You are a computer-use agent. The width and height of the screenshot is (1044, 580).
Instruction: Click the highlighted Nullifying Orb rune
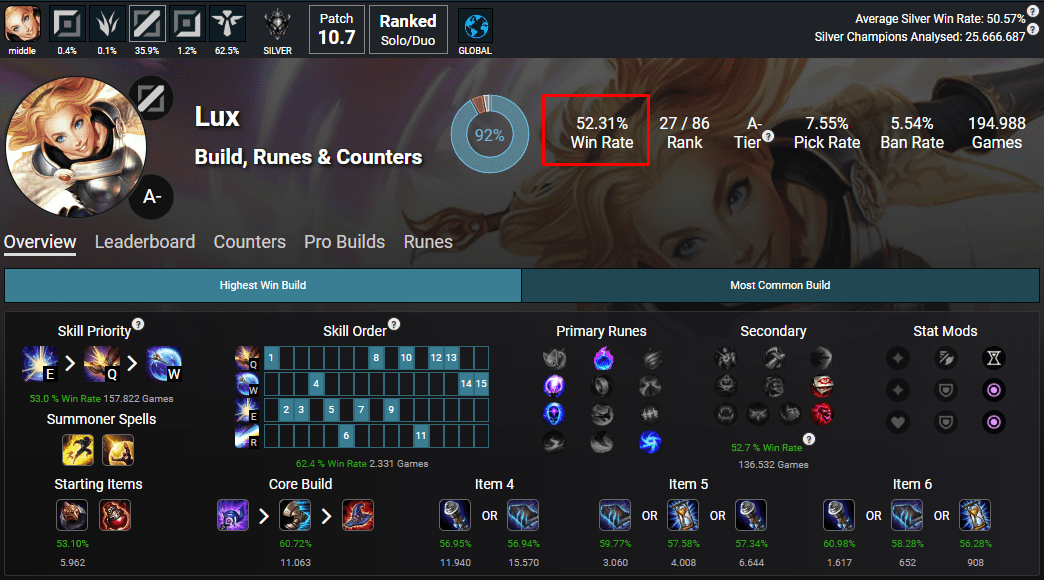tap(554, 386)
